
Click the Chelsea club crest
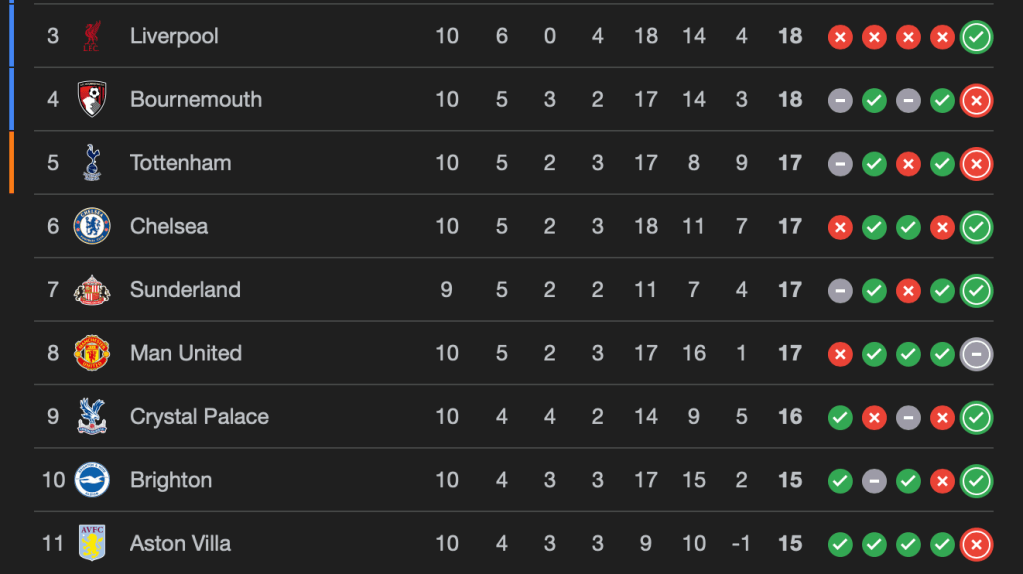click(x=92, y=226)
